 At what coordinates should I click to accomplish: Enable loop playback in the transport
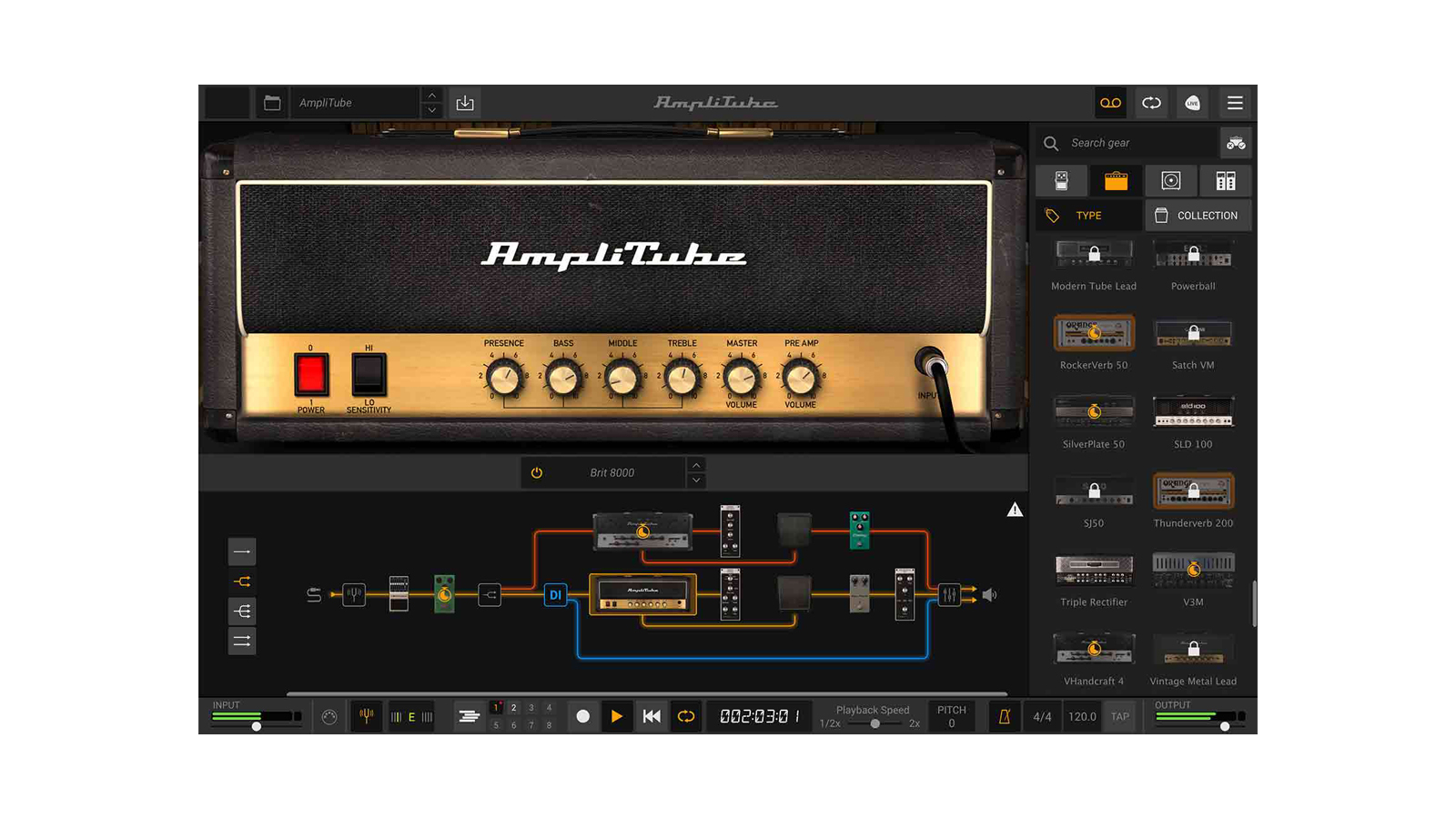coord(685,716)
